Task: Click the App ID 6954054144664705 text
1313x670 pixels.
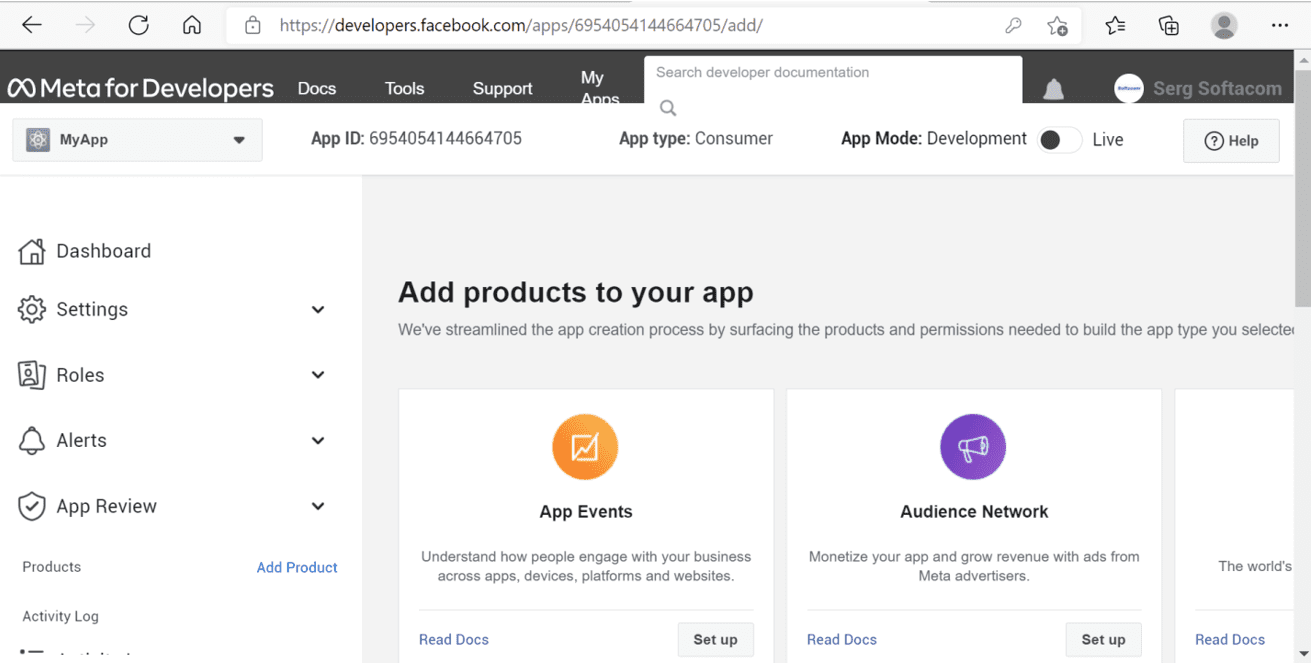Action: (x=416, y=139)
